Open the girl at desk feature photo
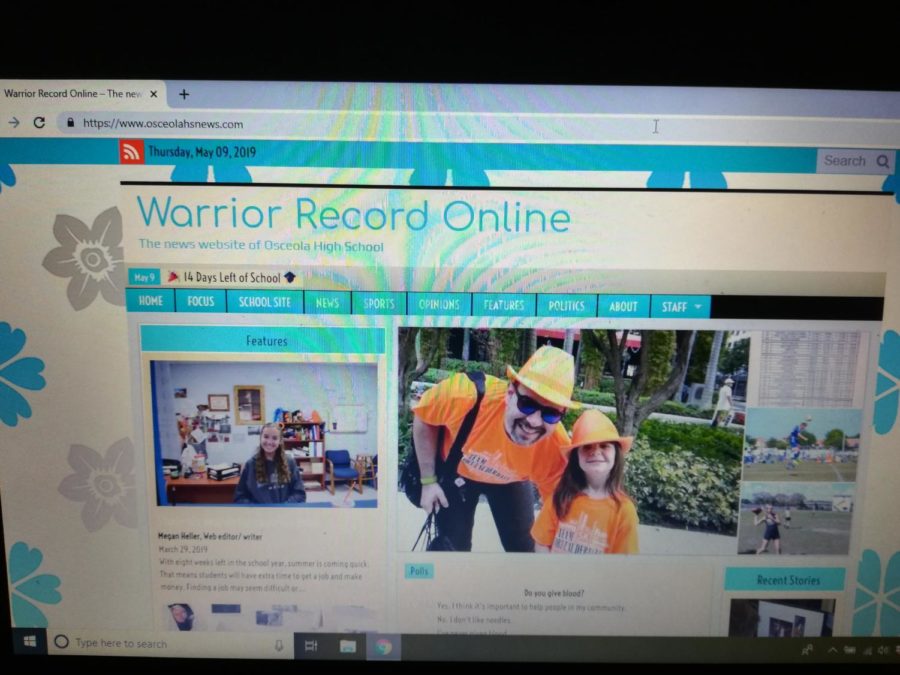 (264, 435)
